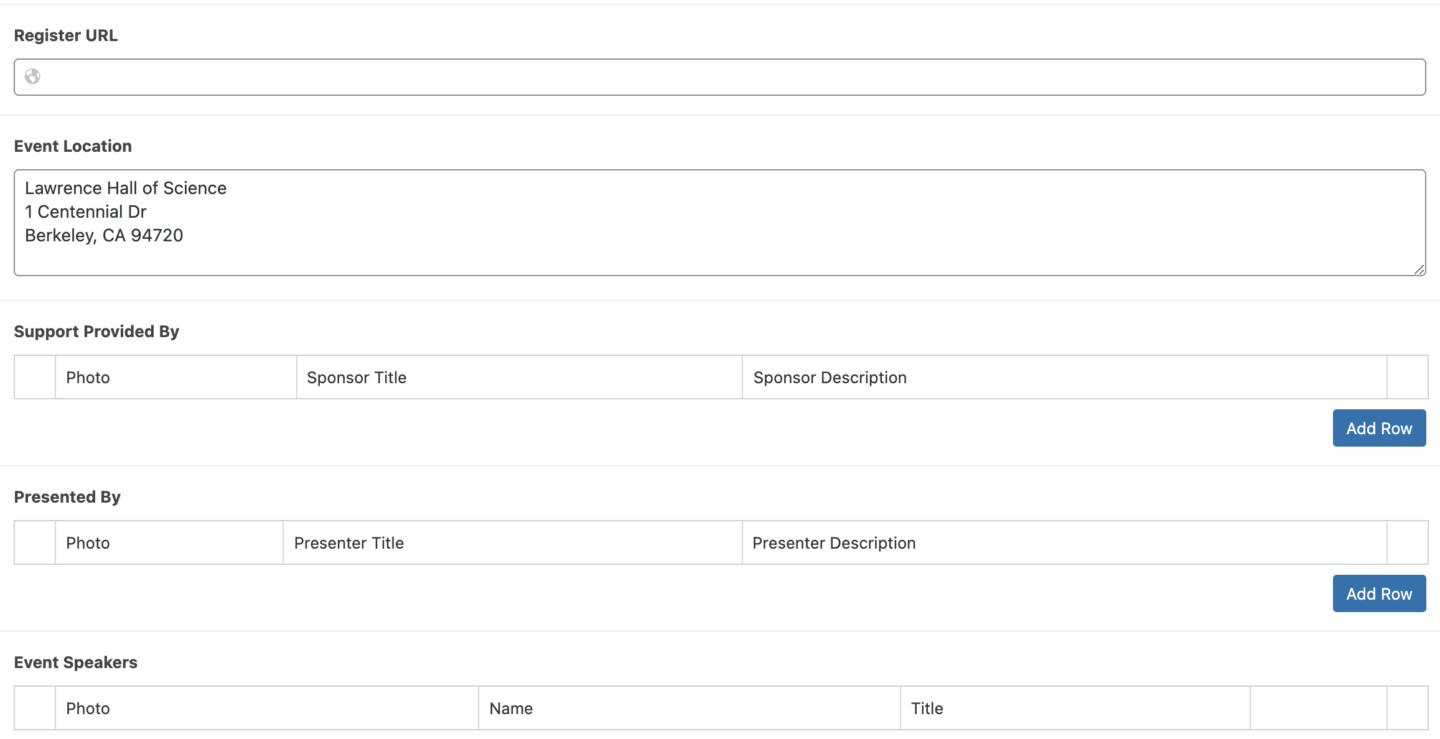Add a row to the Support Provided By table
The height and width of the screenshot is (739, 1440).
coord(1379,428)
